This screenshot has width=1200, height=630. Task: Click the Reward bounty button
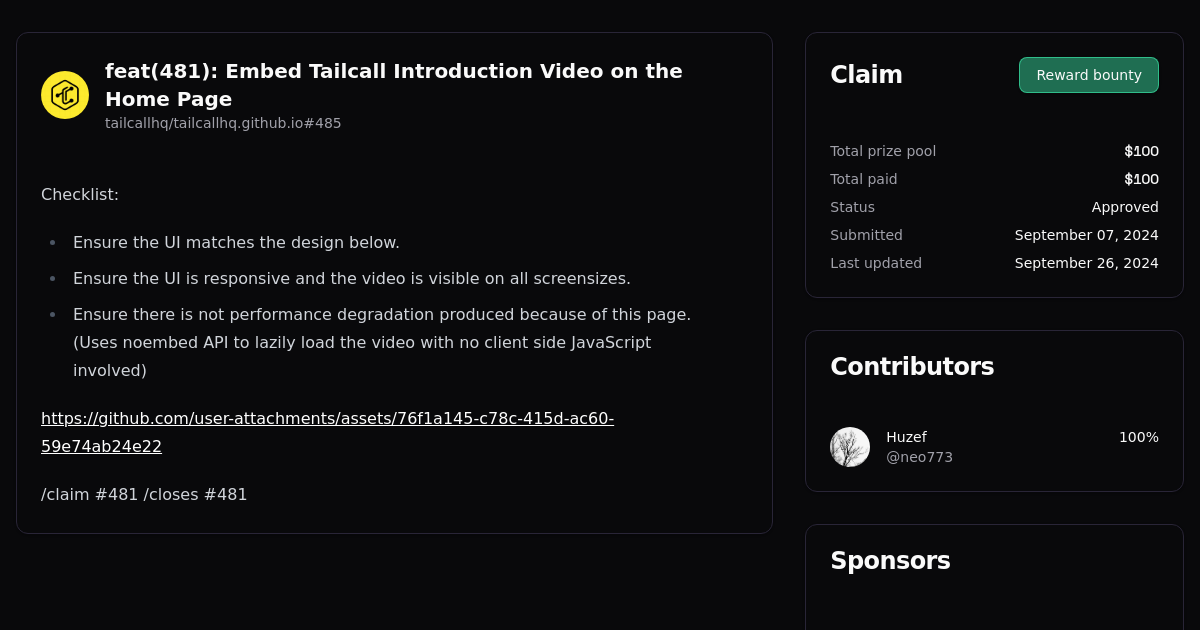(1088, 74)
